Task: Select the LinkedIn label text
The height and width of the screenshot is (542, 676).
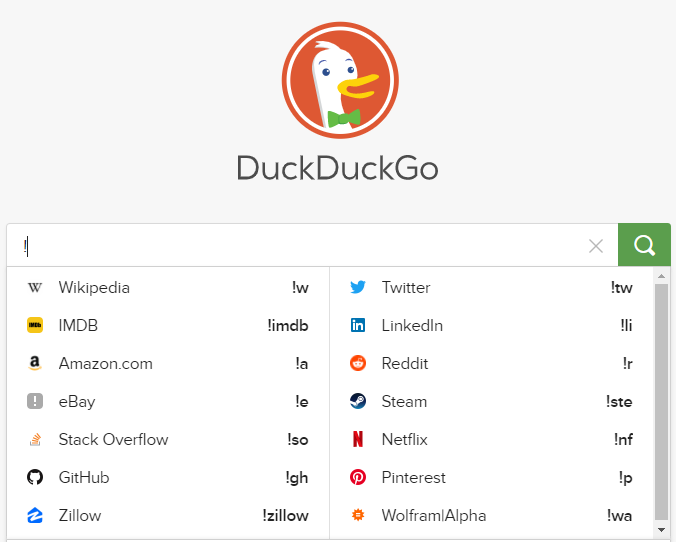Action: tap(412, 326)
